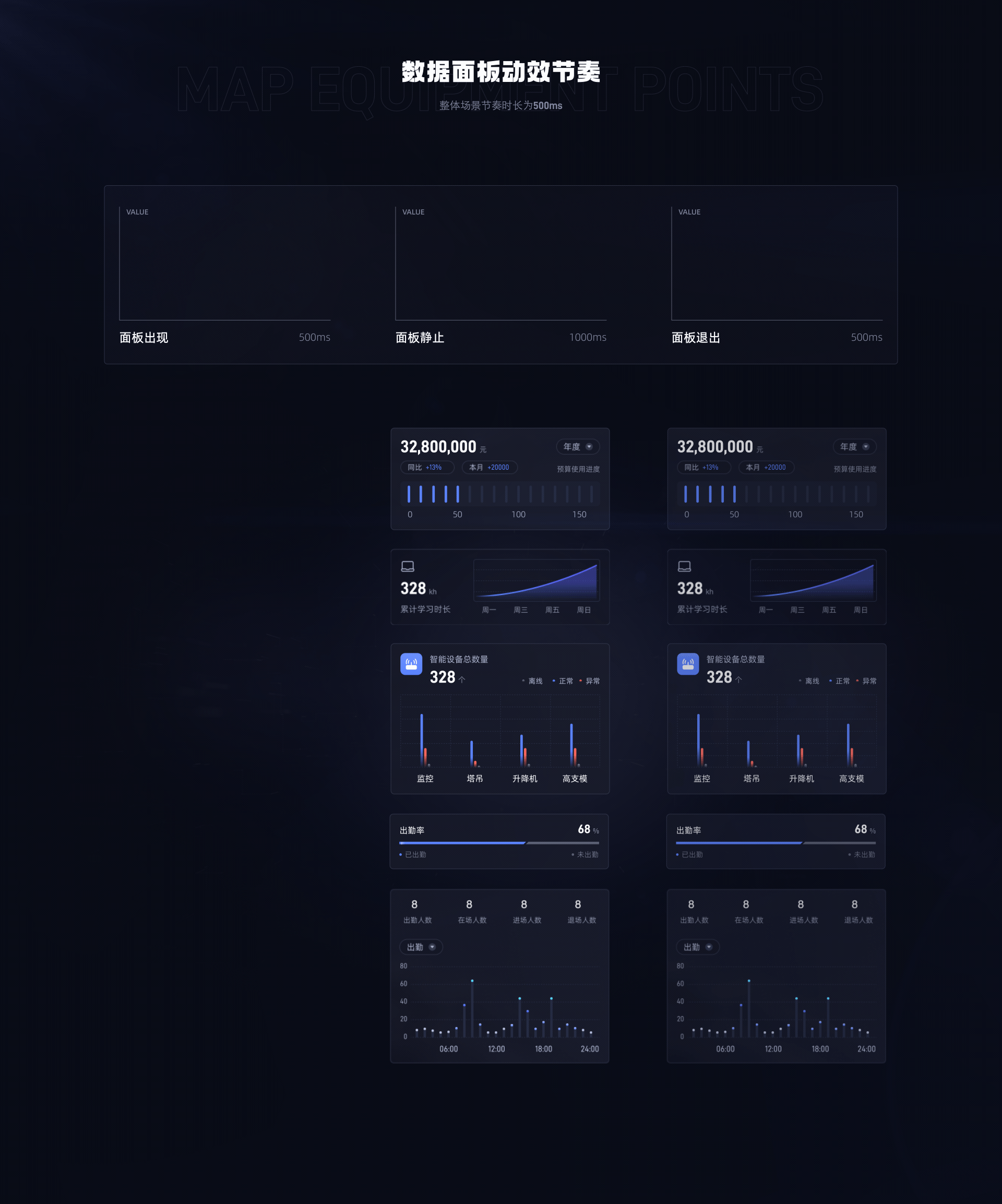1002x1204 pixels.
Task: Click the area chart in the right study-hours card
Action: coord(814,580)
